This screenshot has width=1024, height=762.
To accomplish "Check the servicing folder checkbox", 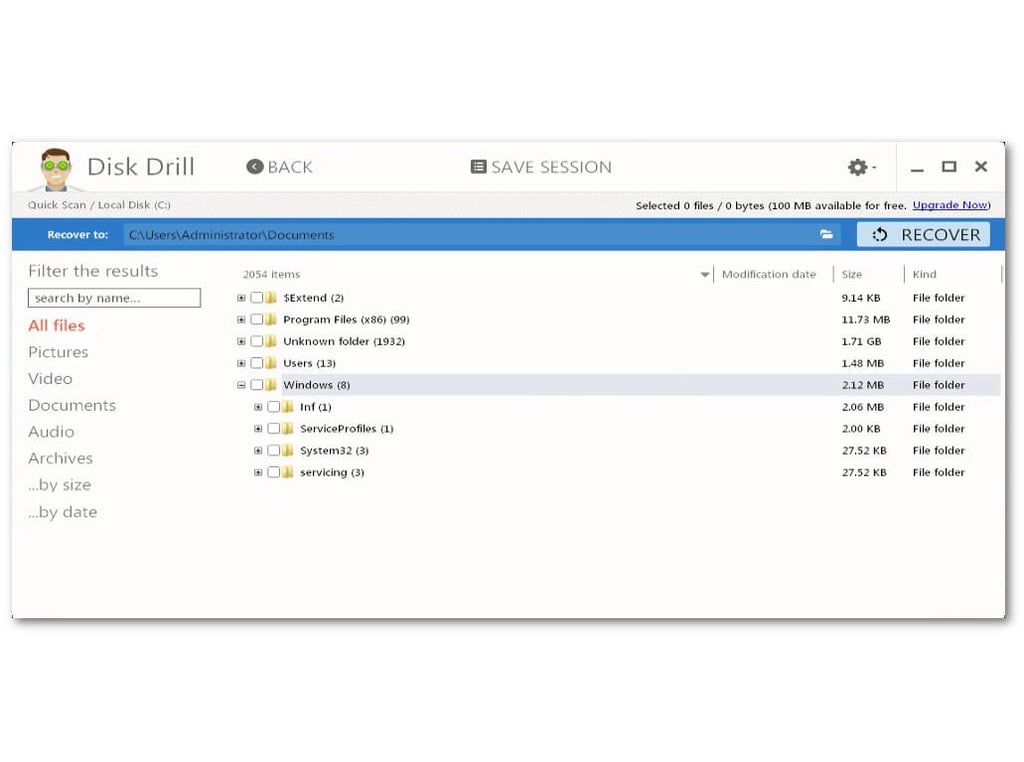I will pyautogui.click(x=274, y=472).
